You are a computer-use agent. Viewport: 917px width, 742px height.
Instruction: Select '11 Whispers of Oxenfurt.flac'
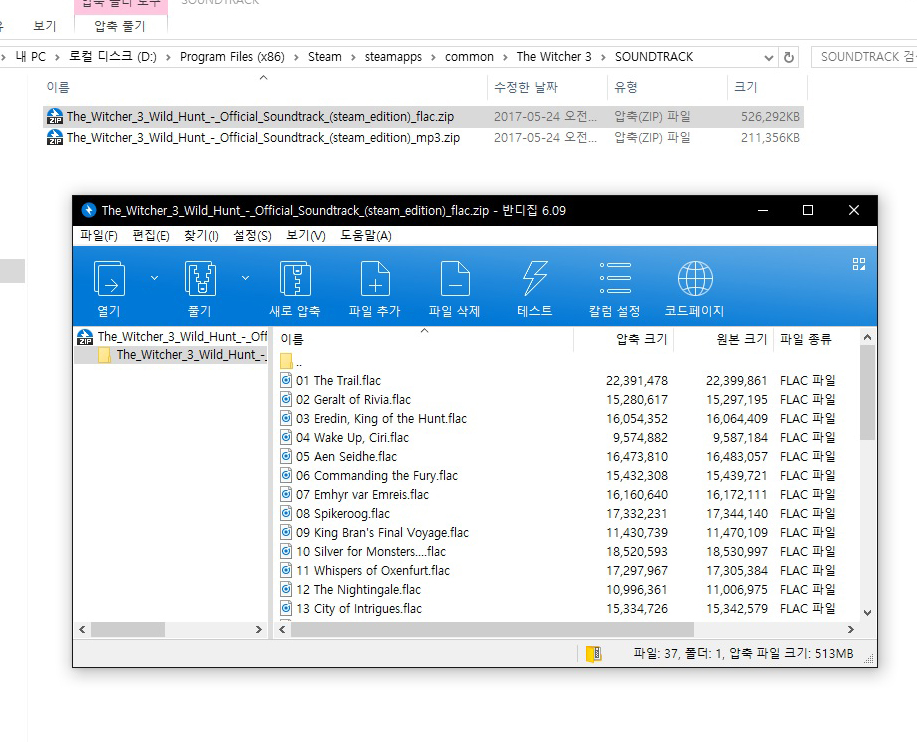coord(373,571)
